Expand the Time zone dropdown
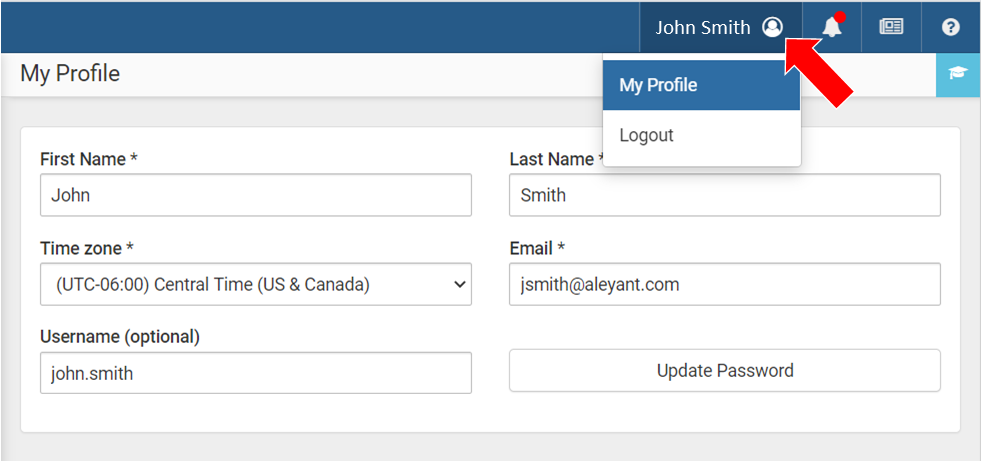Viewport: 983px width, 461px height. coord(256,284)
